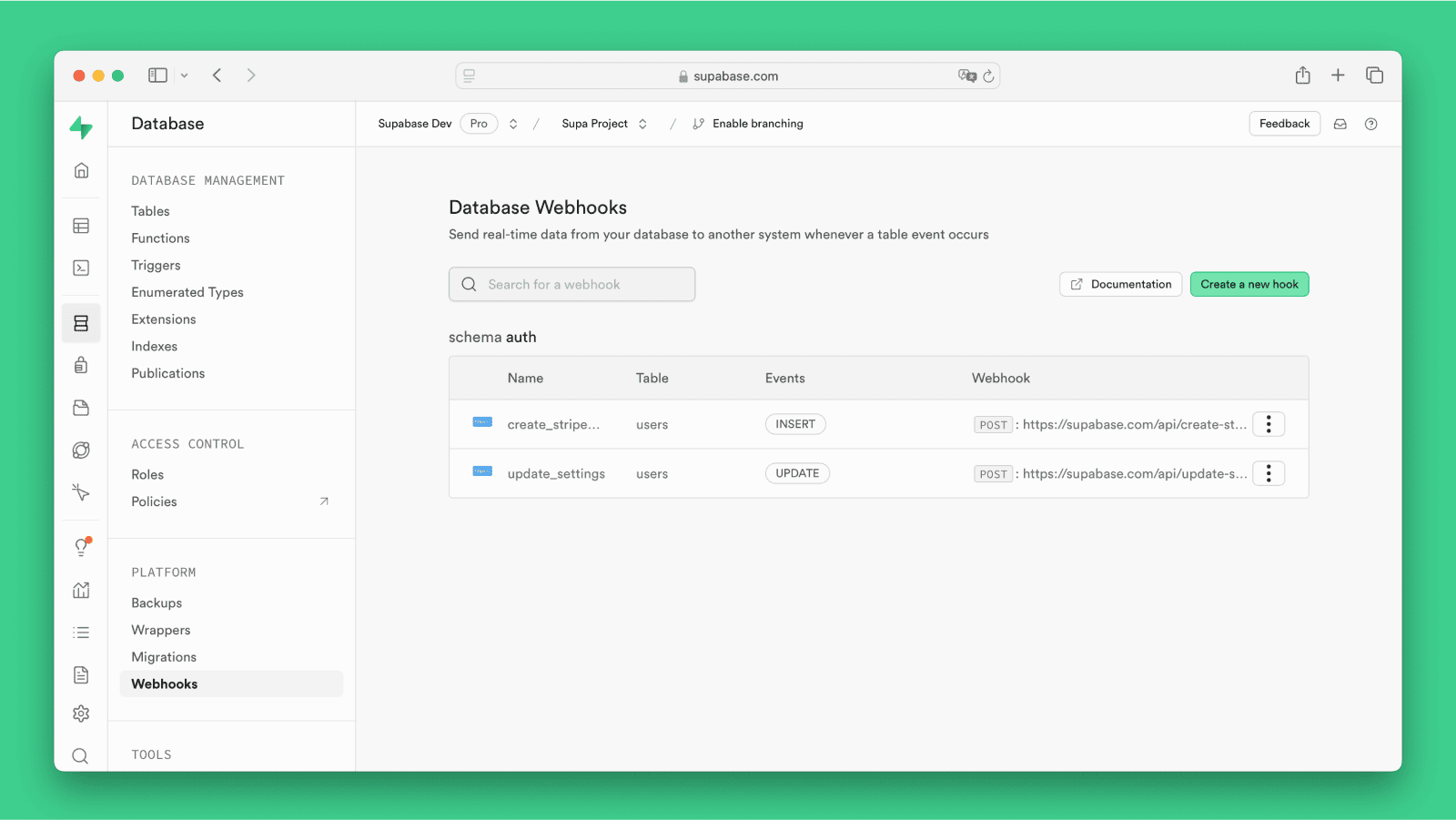Open Indexes menu item

[155, 347]
